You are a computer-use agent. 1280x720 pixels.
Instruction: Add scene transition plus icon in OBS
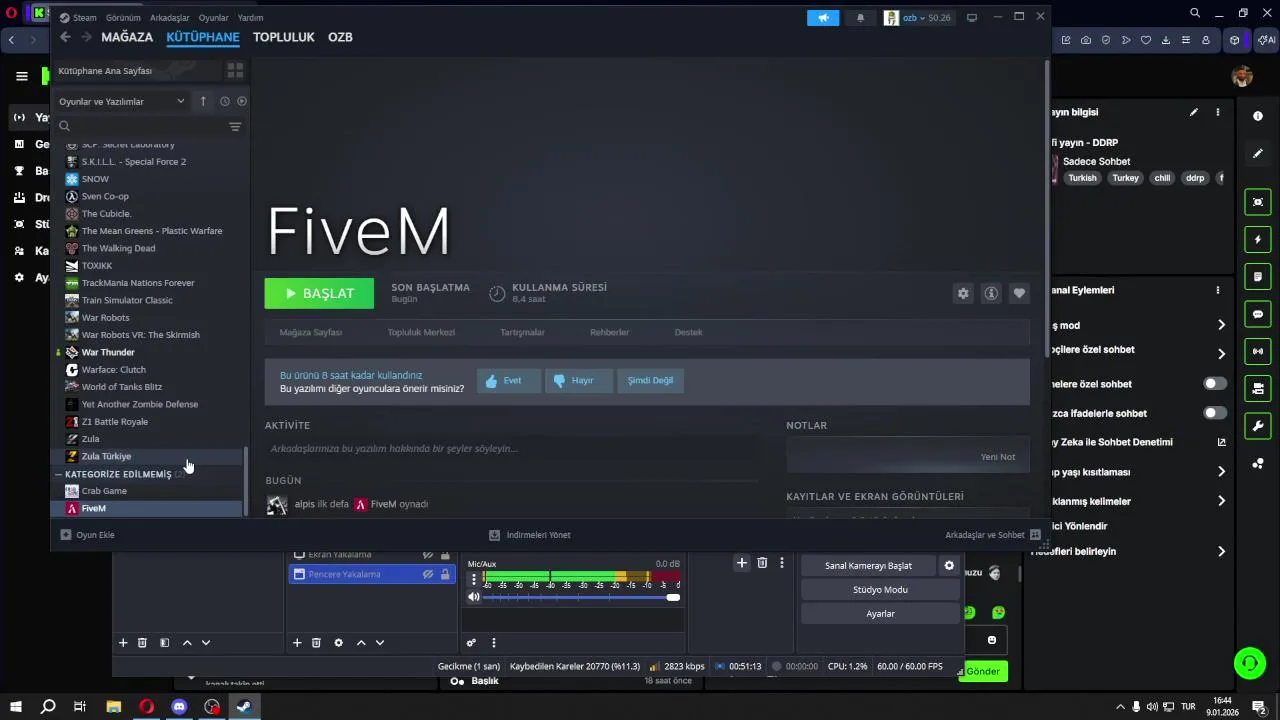[x=742, y=563]
